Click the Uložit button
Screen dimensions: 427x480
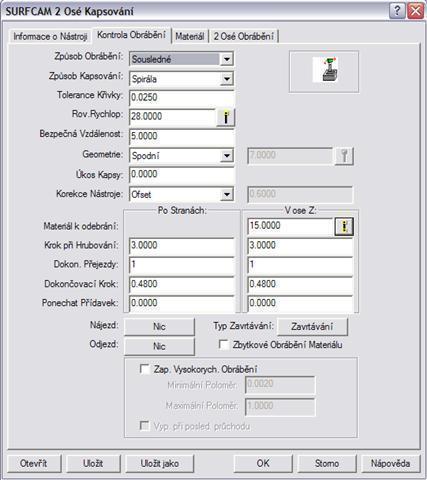pyautogui.click(x=93, y=463)
